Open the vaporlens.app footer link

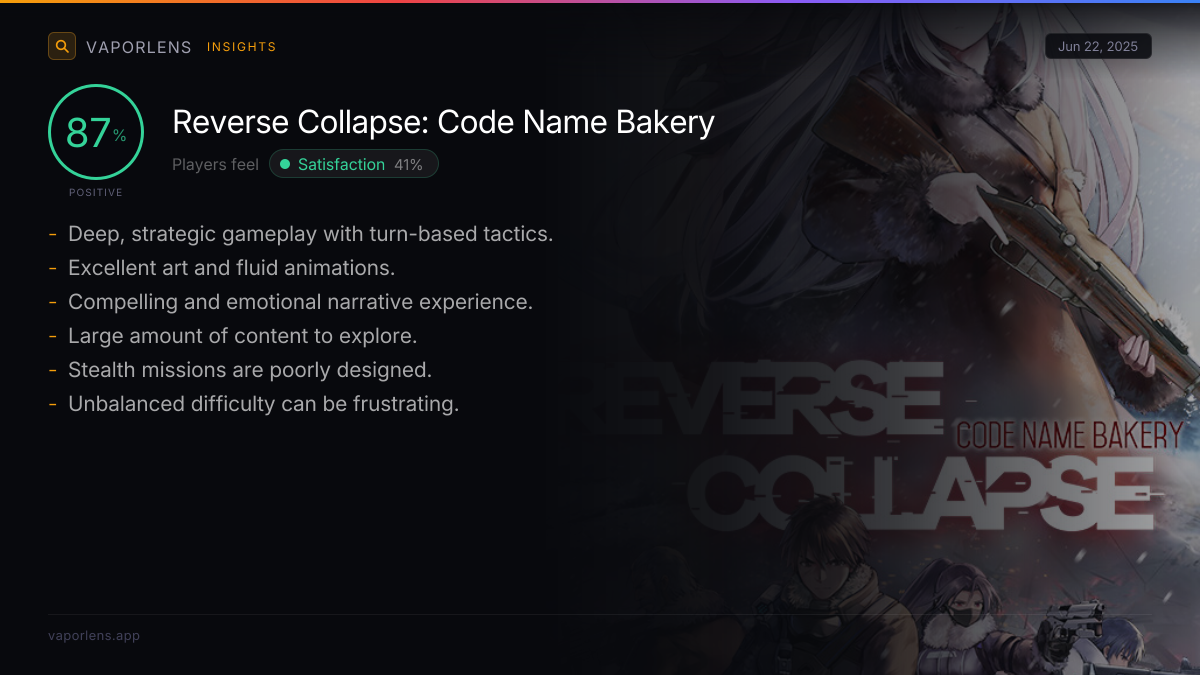[94, 635]
